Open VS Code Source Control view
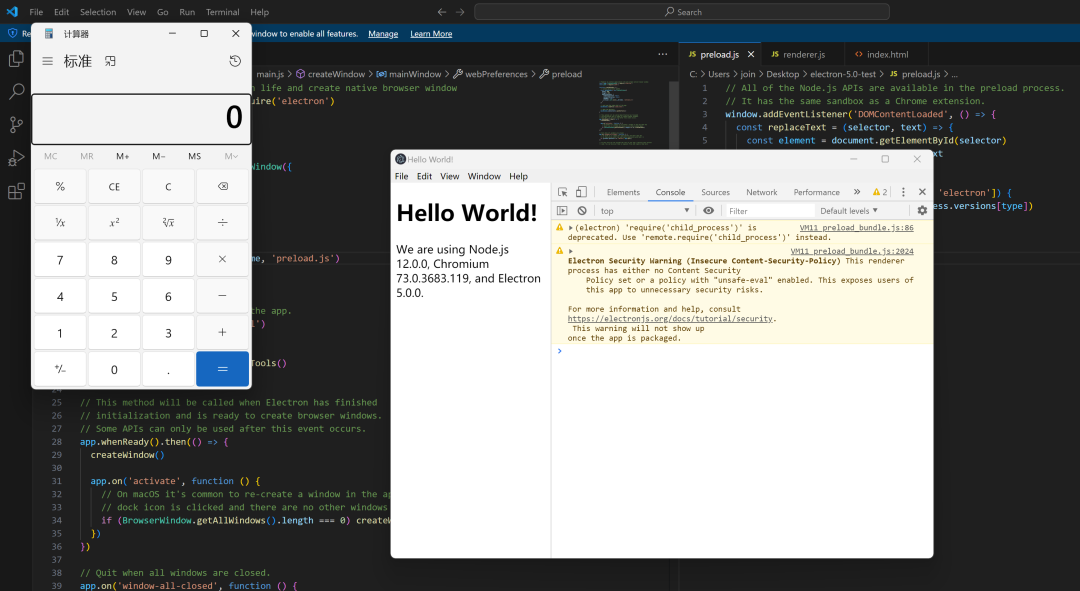The width and height of the screenshot is (1080, 591). point(16,125)
